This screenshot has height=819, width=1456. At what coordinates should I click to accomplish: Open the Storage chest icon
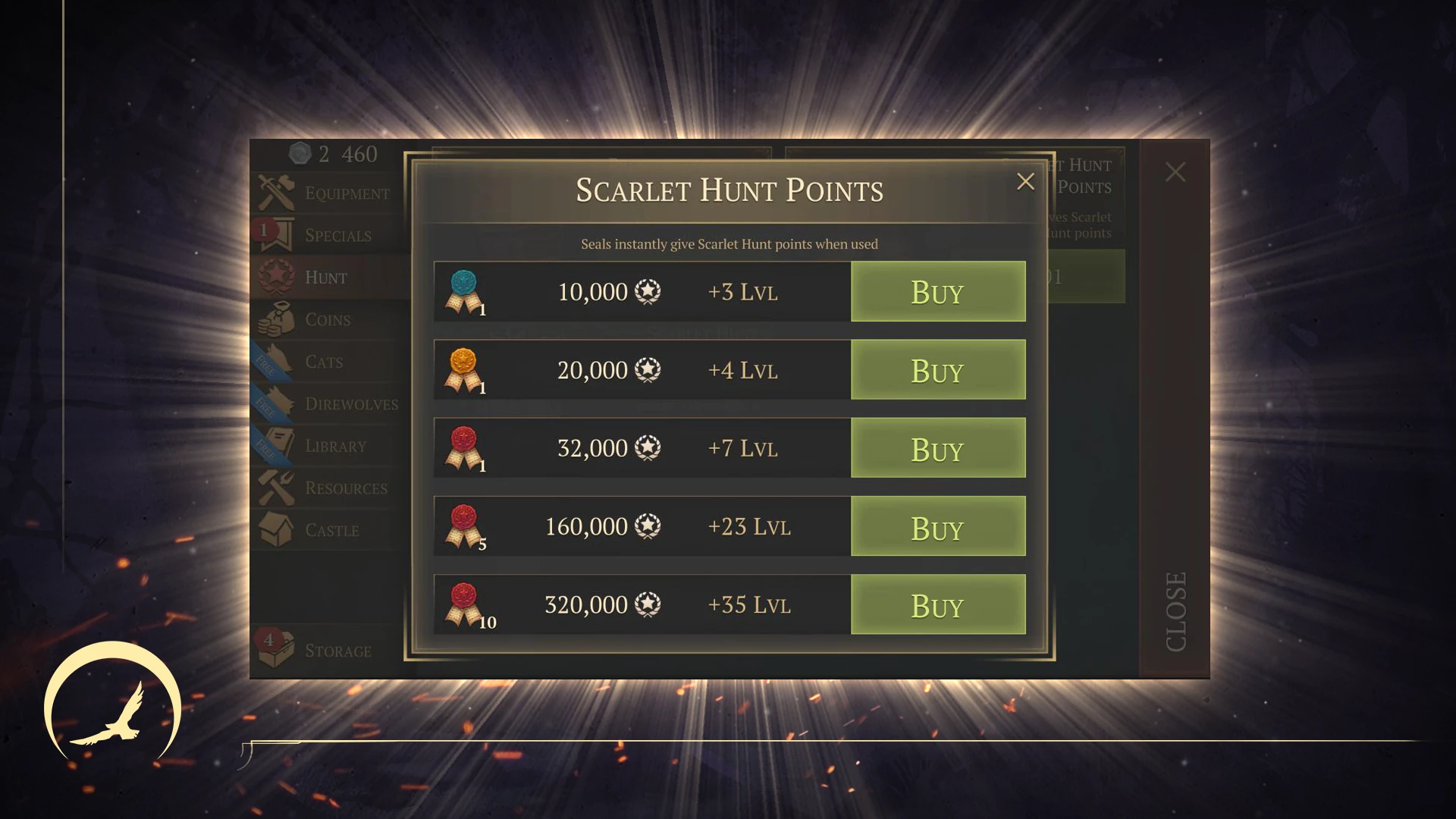(x=276, y=650)
